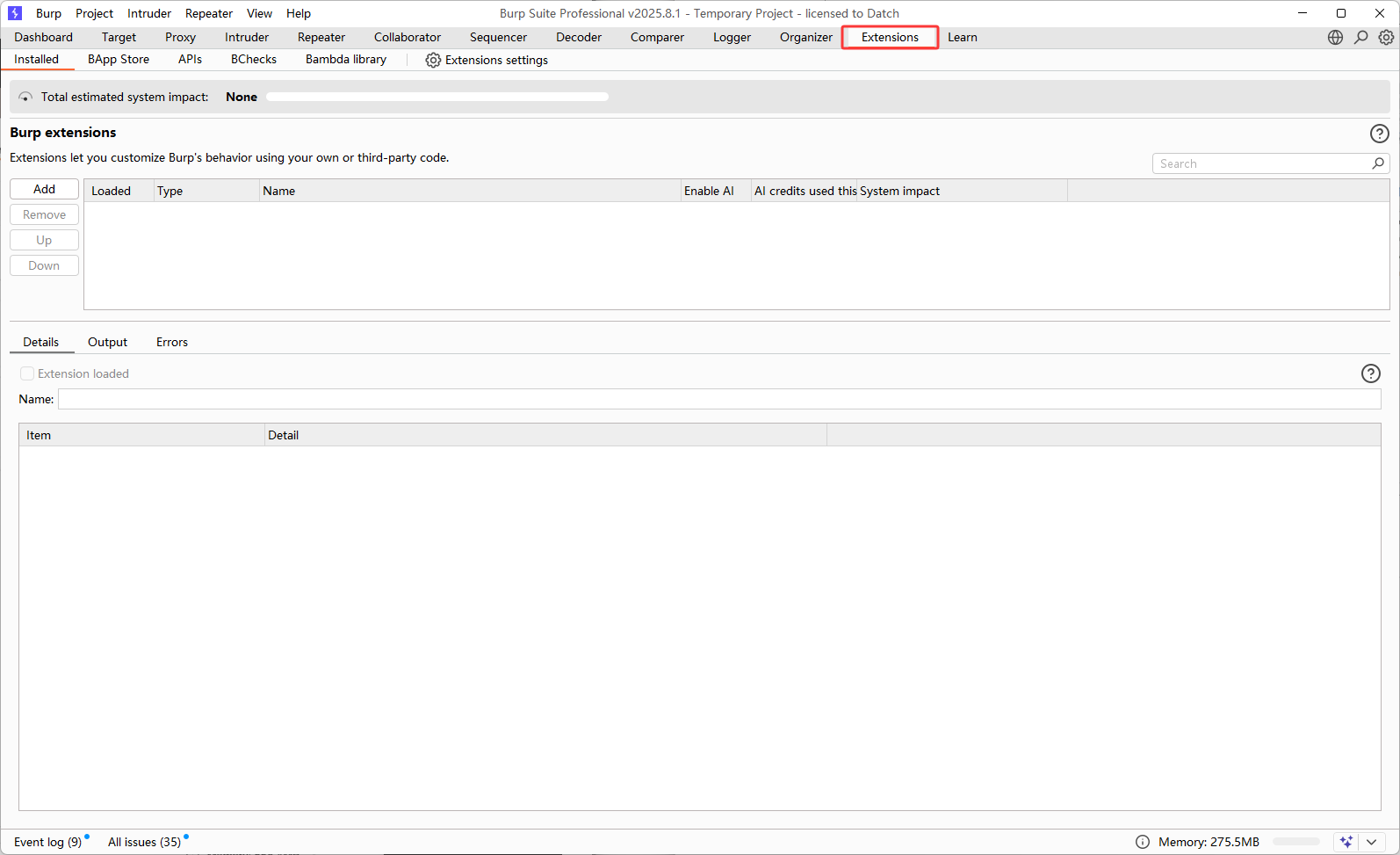Open help icon for Burp extensions
Viewport: 1400px width, 855px height.
(1379, 133)
